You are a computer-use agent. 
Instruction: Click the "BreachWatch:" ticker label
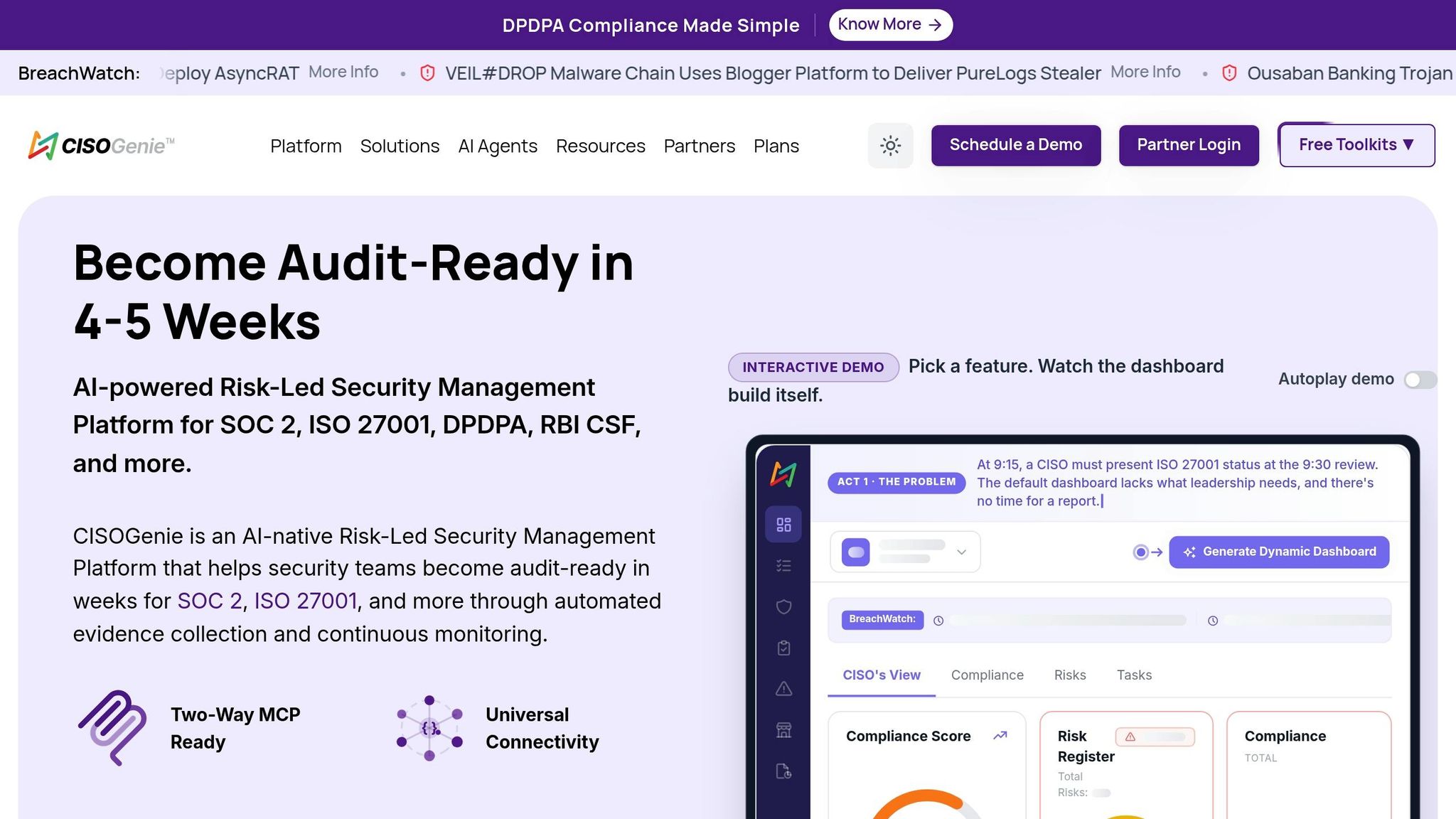tap(79, 73)
